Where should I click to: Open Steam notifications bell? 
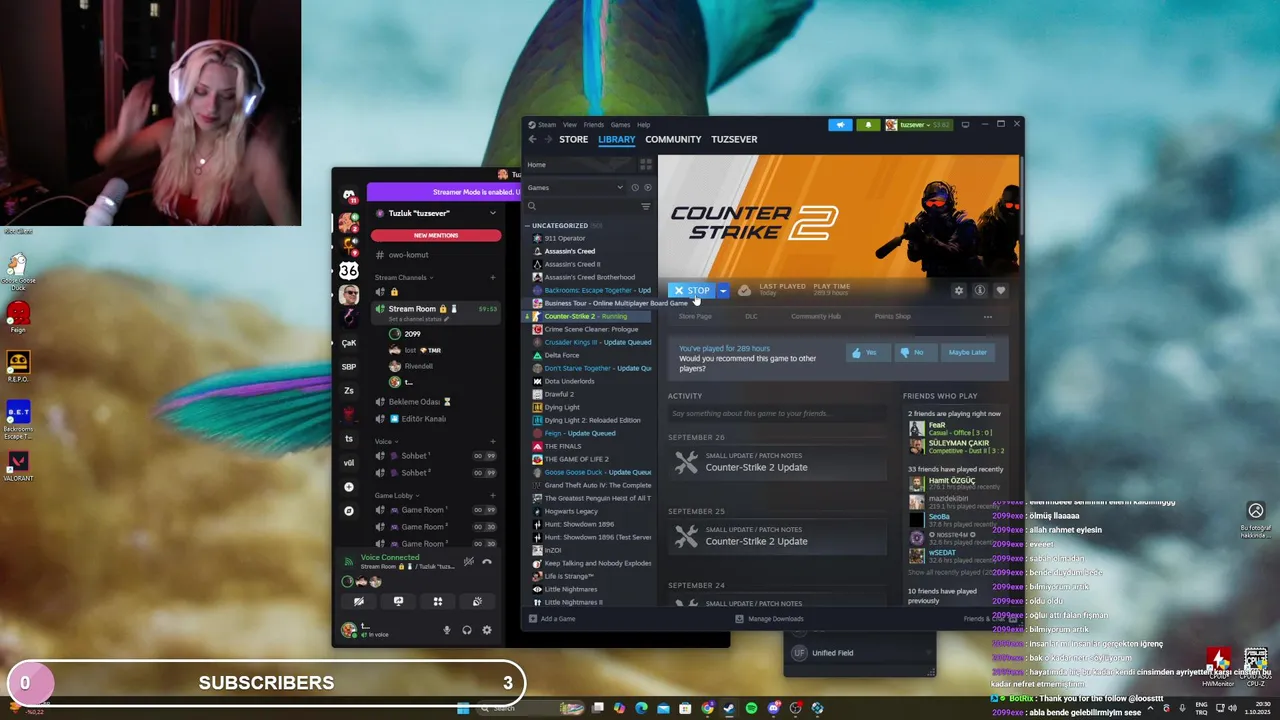(x=867, y=125)
